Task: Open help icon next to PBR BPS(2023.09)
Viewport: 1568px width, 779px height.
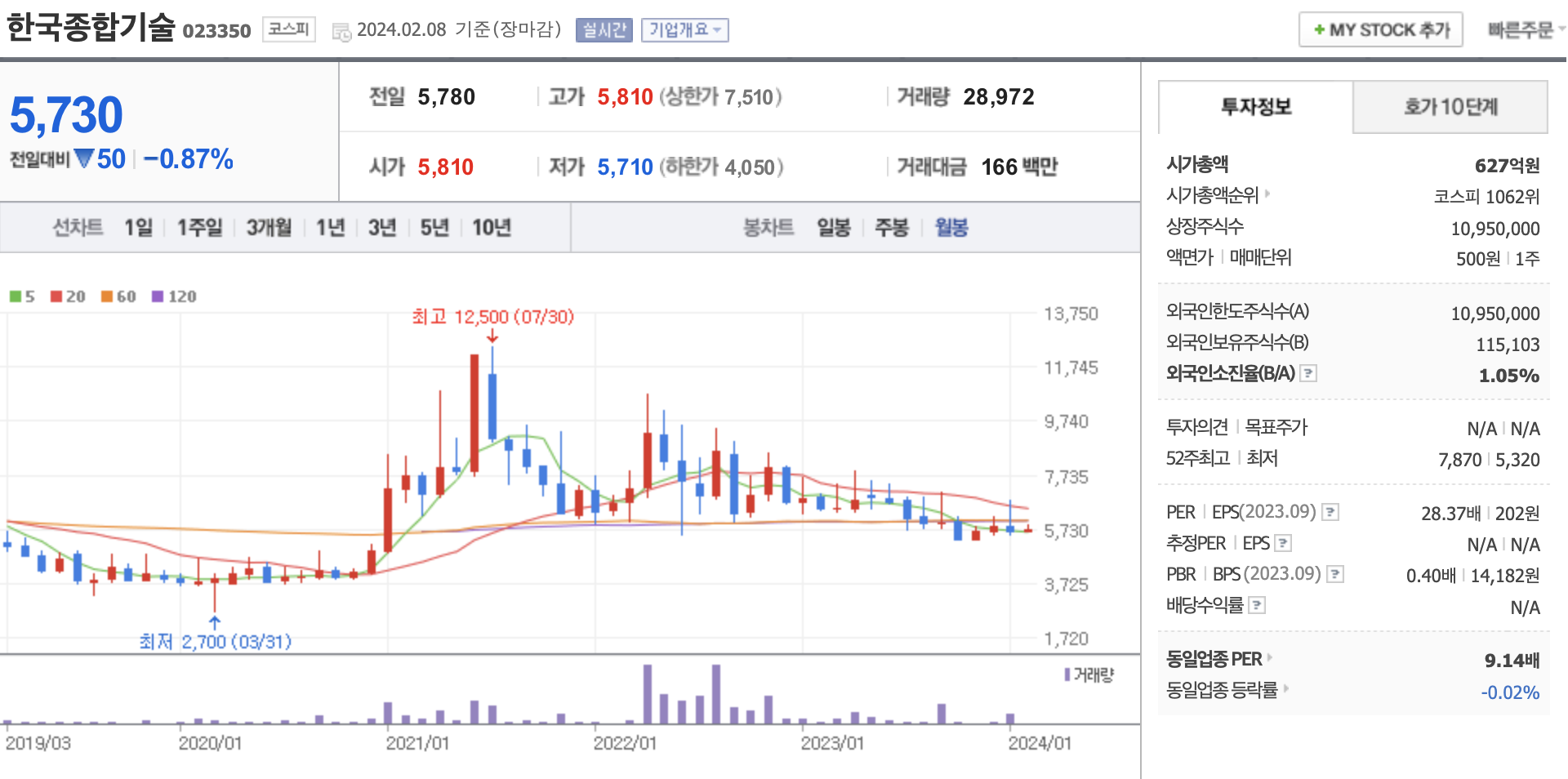Action: (1335, 574)
